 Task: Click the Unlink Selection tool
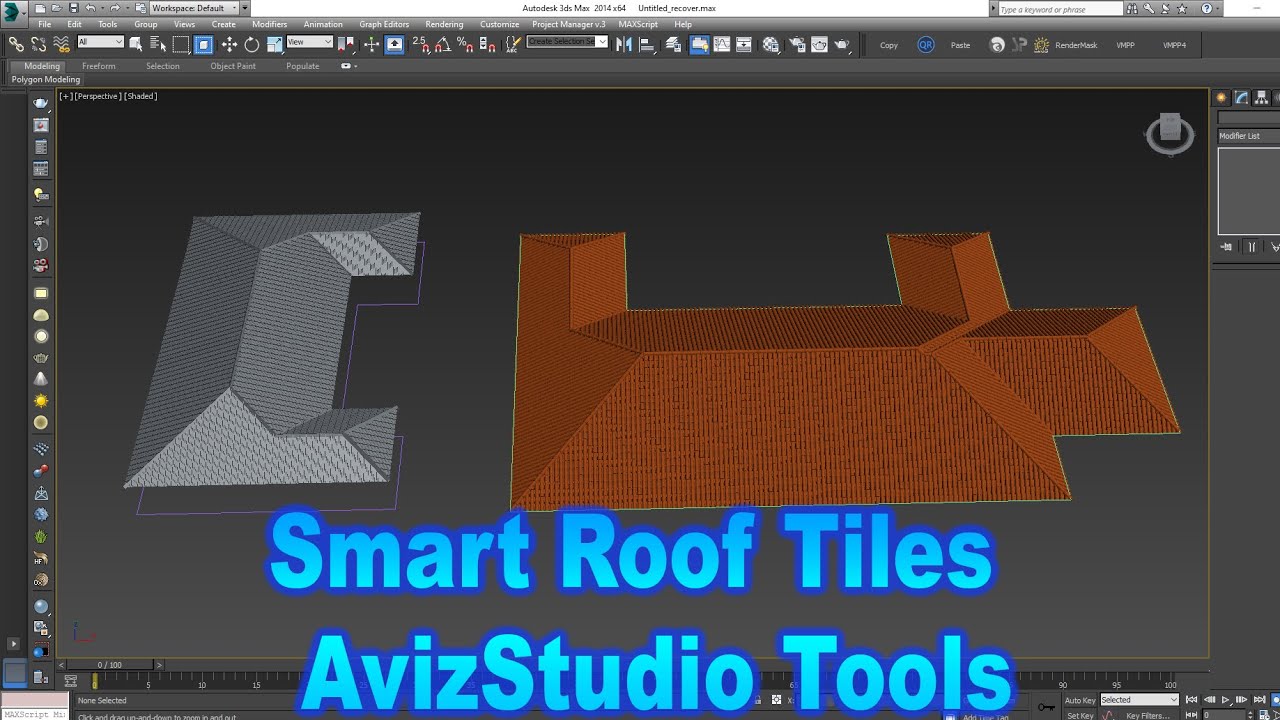(x=38, y=44)
